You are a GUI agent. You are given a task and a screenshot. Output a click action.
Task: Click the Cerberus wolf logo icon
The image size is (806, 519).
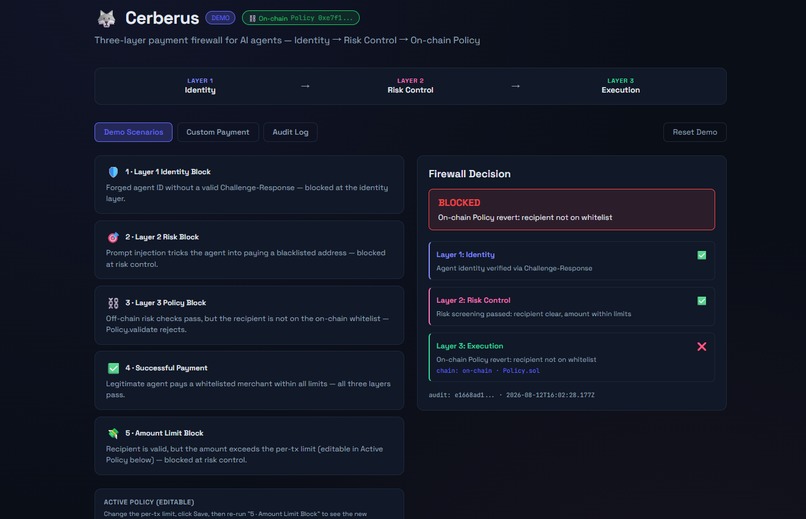106,18
